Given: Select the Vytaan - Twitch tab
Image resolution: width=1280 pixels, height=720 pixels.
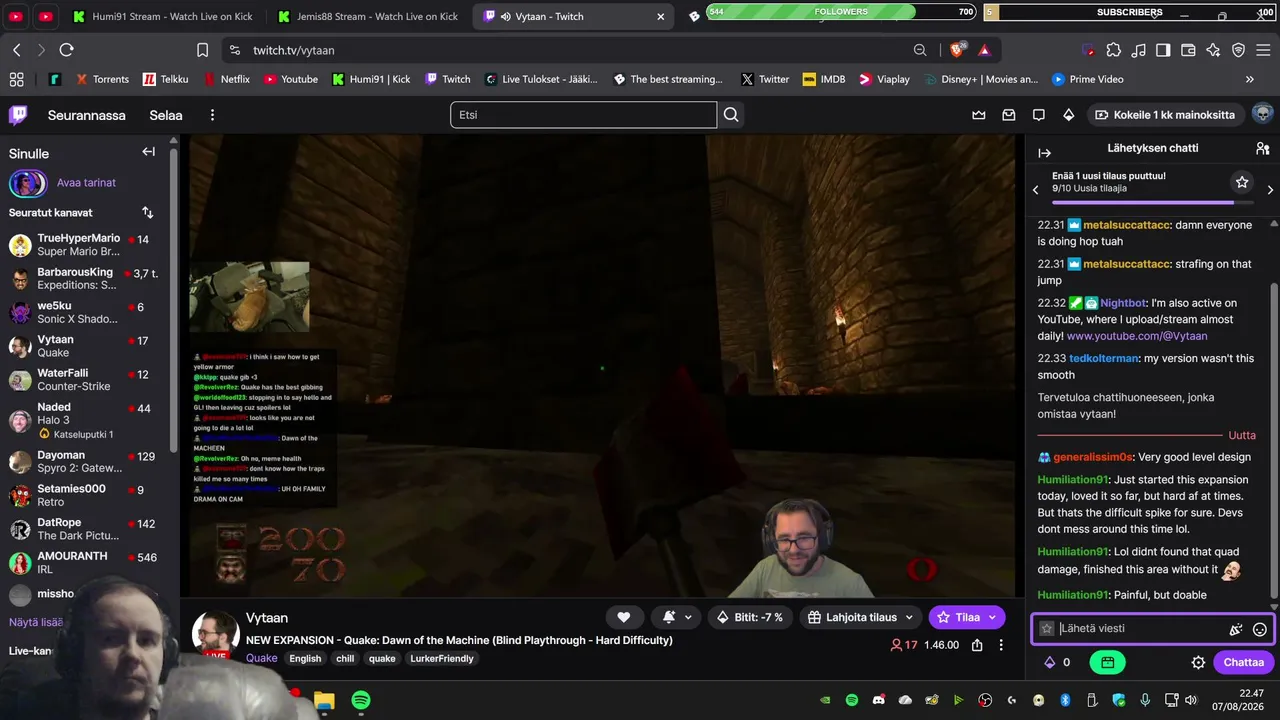Looking at the screenshot, I should [x=572, y=16].
